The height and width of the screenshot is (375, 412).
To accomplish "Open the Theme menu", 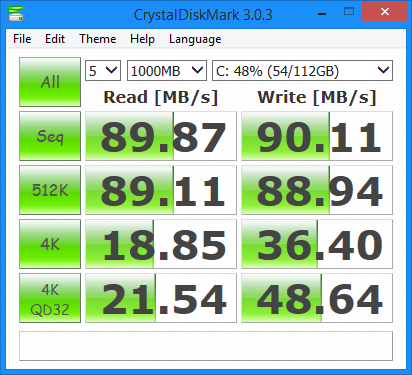I will 98,39.
